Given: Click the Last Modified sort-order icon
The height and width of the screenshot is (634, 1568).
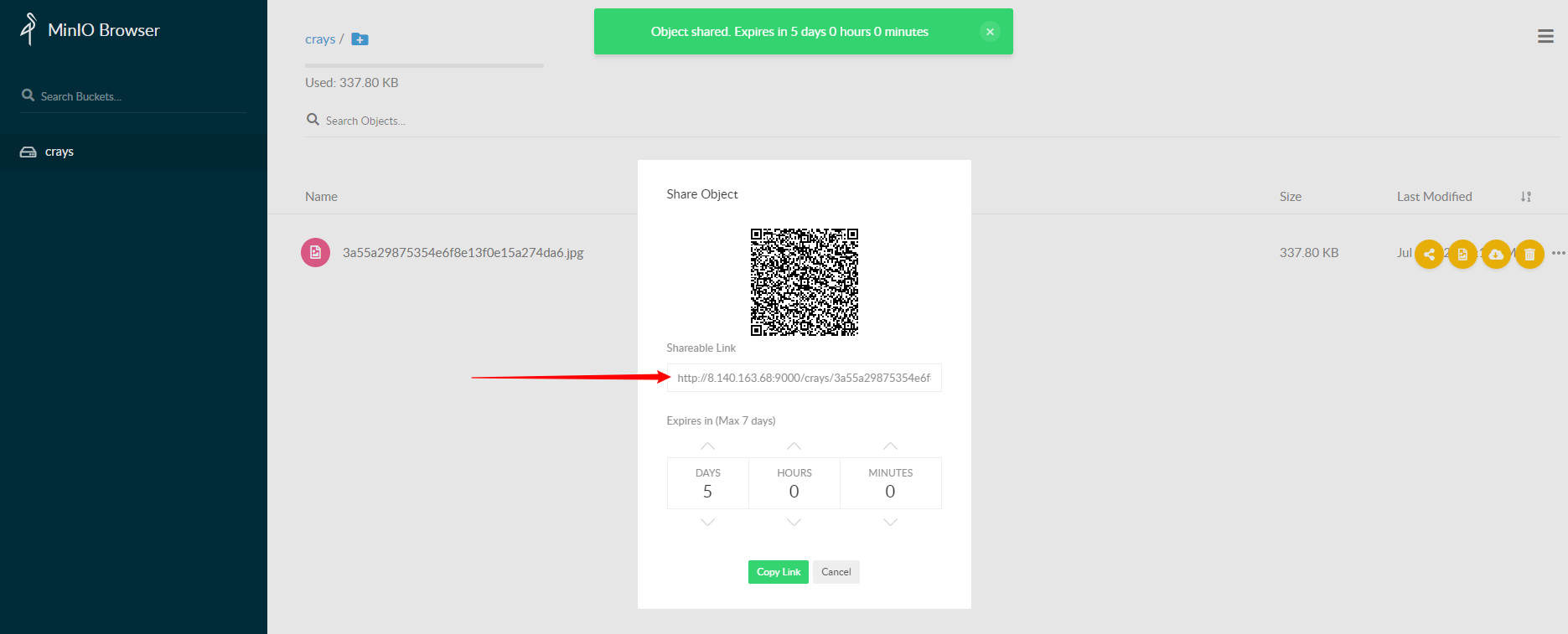Looking at the screenshot, I should [1526, 197].
